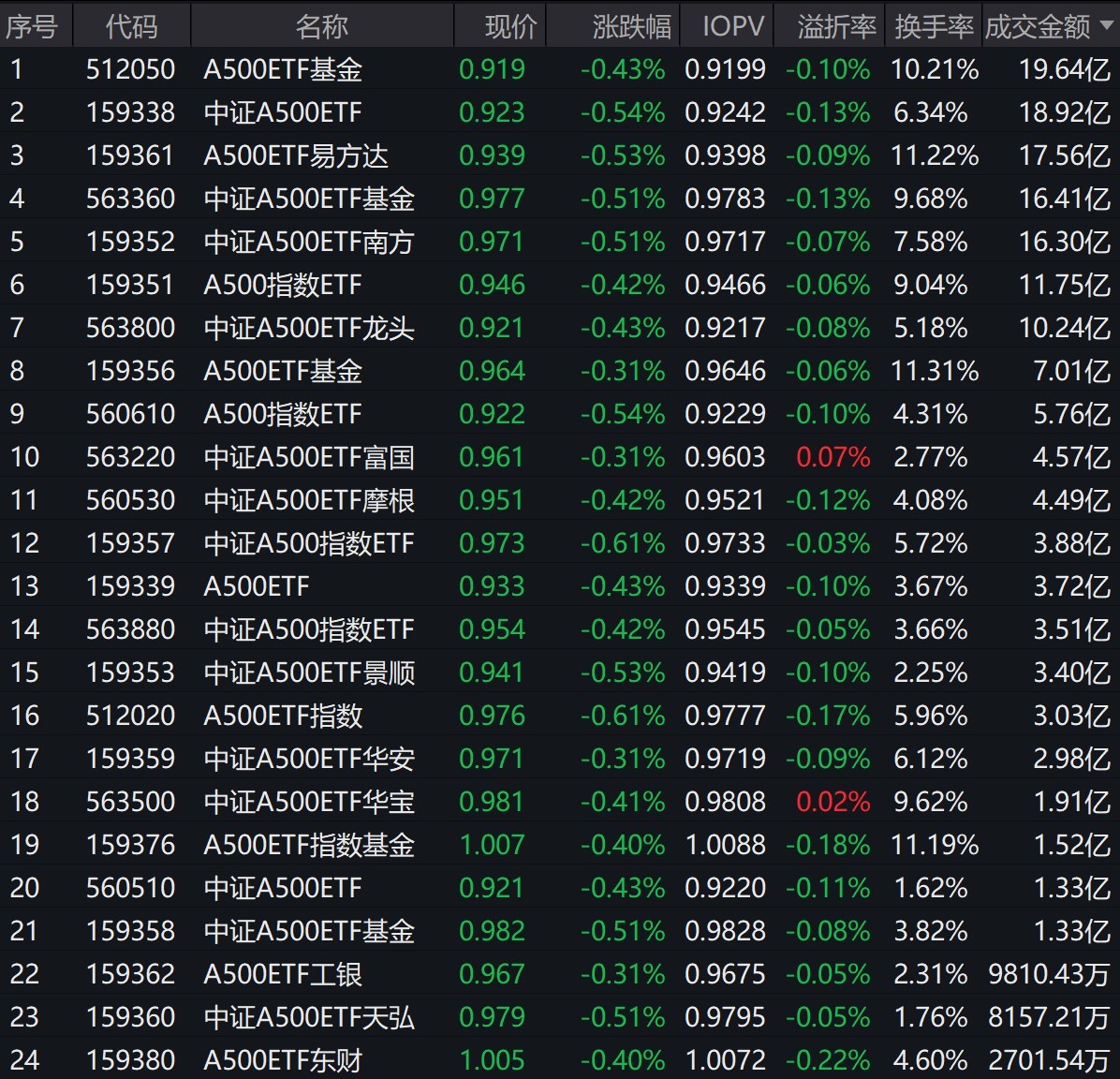The height and width of the screenshot is (1079, 1120).
Task: Open 中证A500ETF龙头 row
Action: tap(560, 327)
